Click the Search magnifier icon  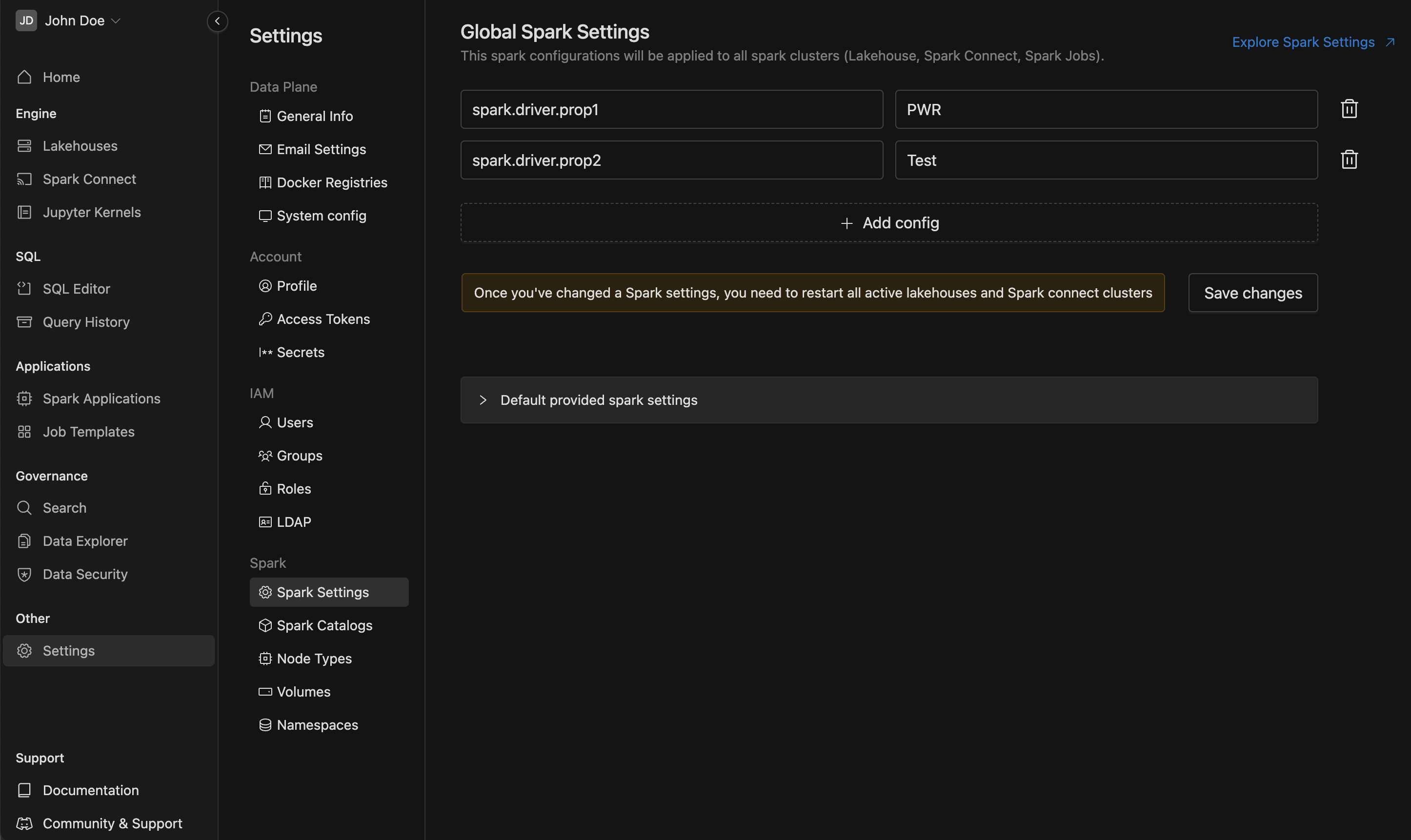(x=24, y=508)
